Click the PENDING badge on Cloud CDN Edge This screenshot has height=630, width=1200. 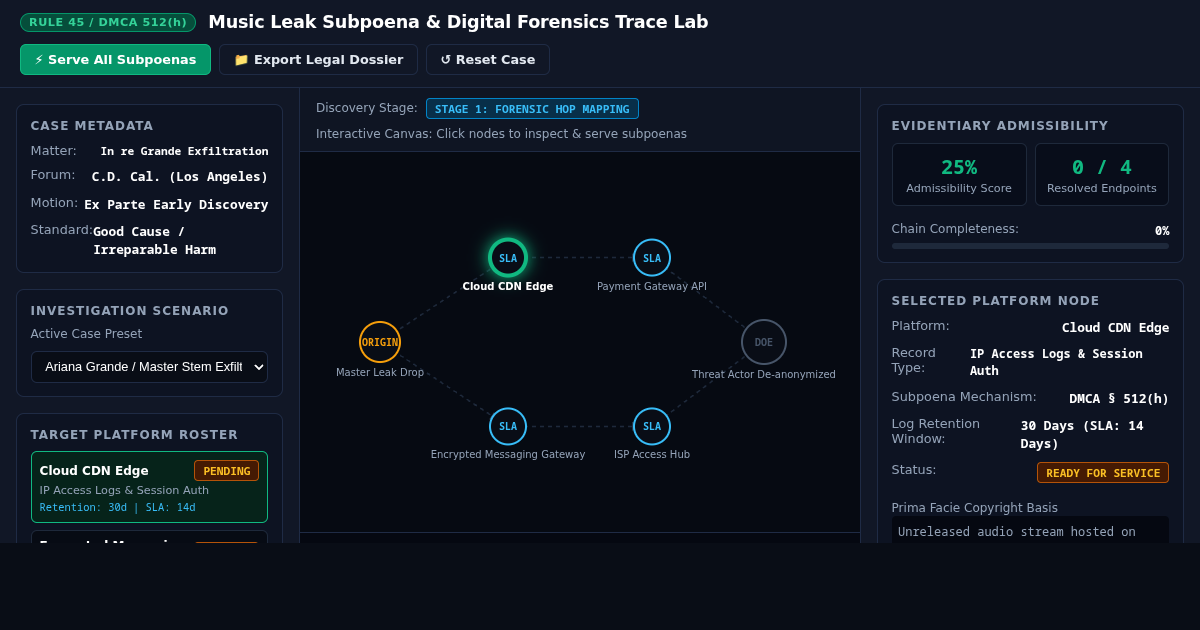tap(226, 471)
